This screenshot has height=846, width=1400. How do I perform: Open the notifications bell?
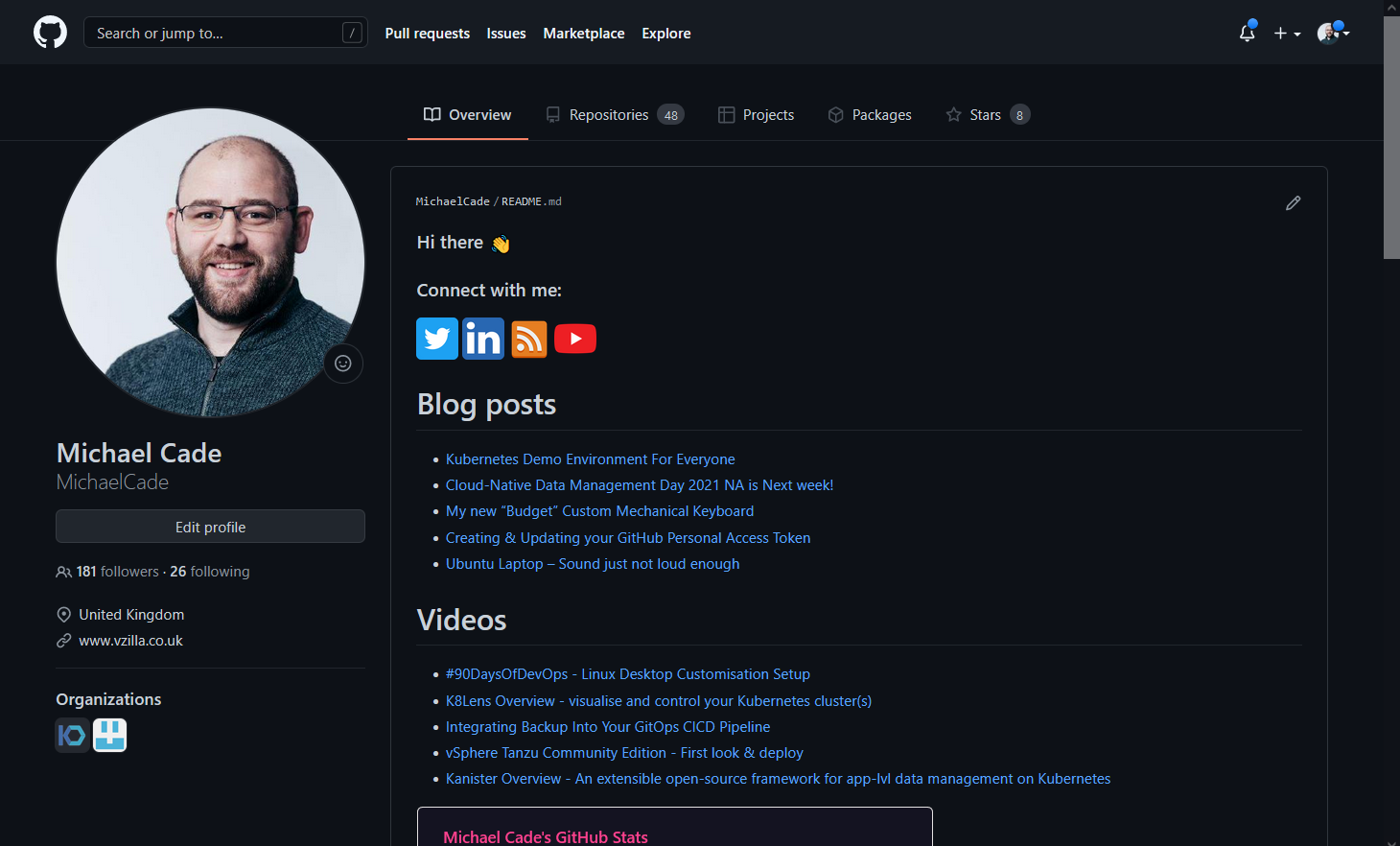[x=1247, y=33]
